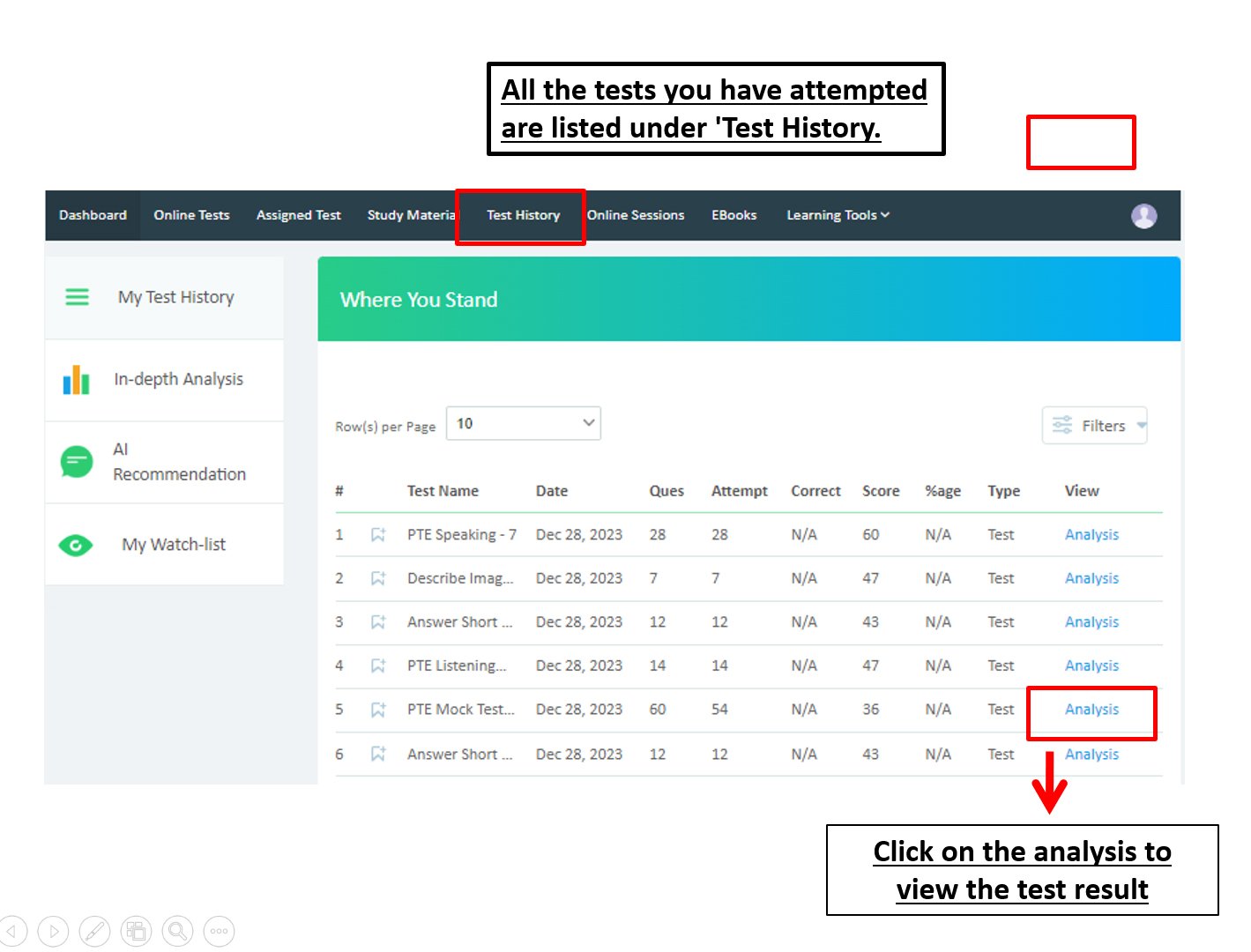Click the Filters button label

click(x=1104, y=426)
